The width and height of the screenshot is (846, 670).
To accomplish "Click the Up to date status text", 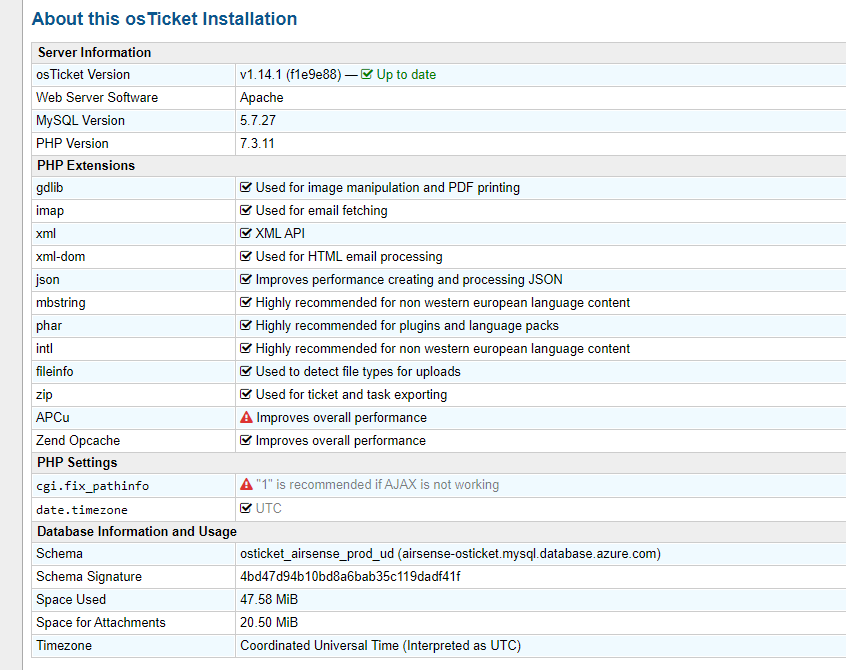I will coord(406,75).
